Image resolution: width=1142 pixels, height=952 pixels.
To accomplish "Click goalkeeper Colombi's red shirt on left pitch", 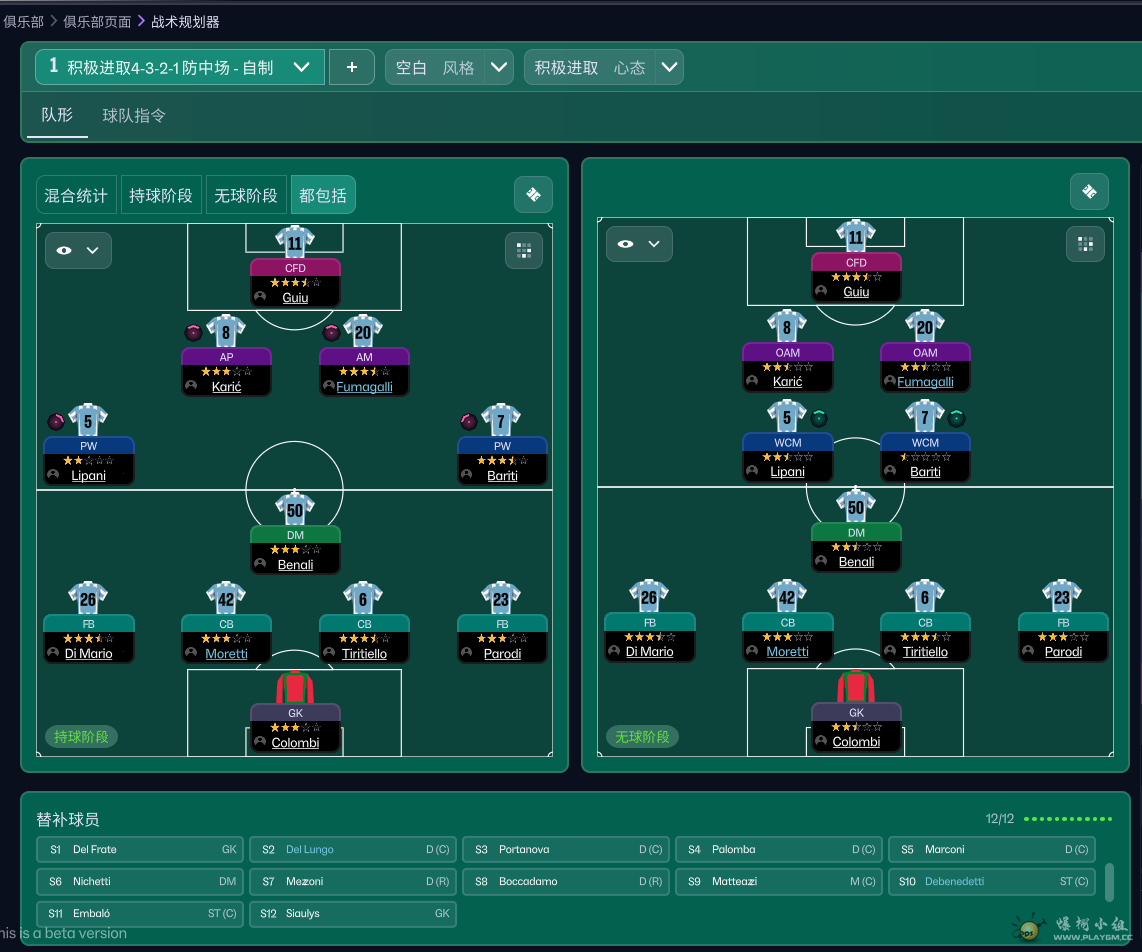I will point(295,689).
